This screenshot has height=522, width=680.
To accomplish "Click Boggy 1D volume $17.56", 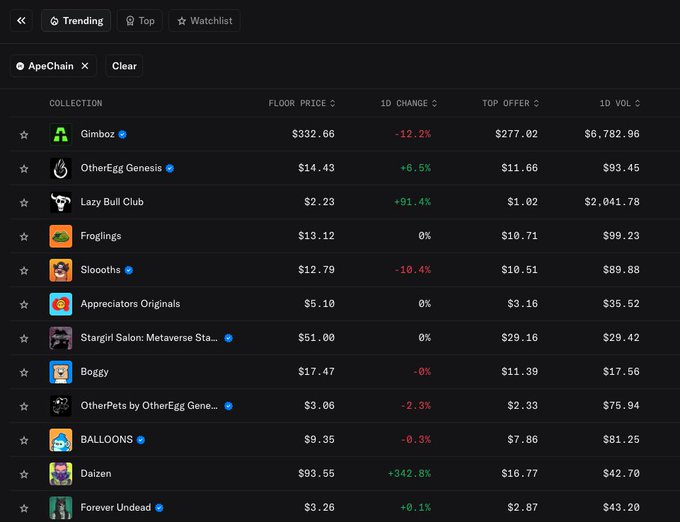I will [621, 372].
